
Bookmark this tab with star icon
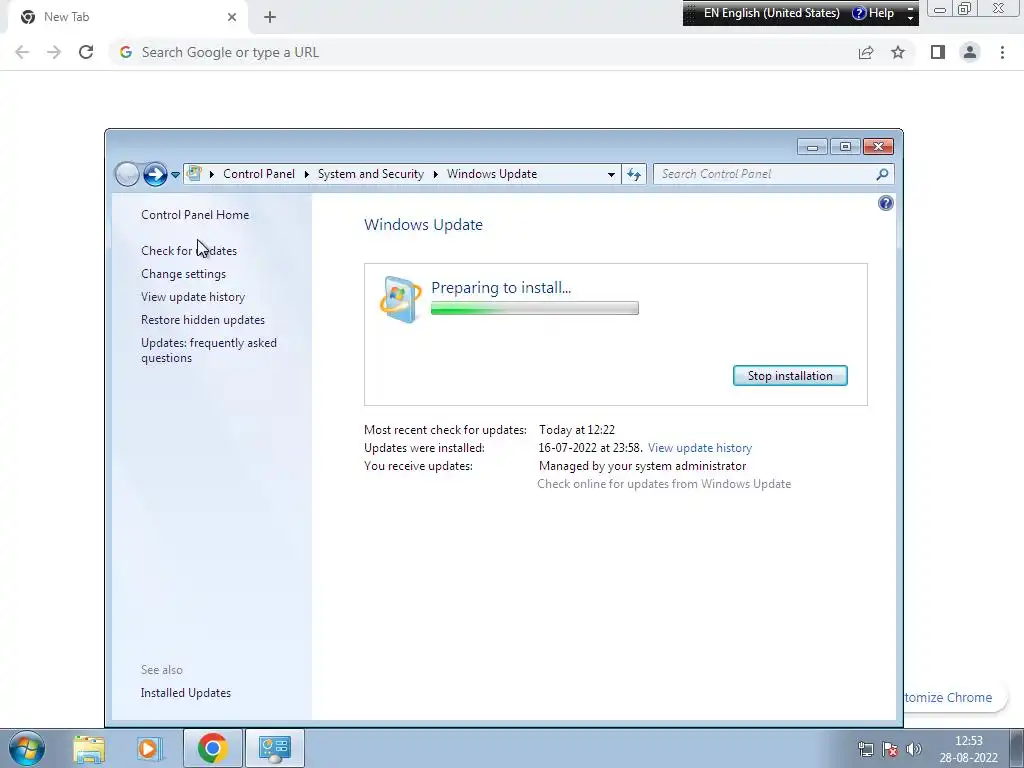pos(898,52)
